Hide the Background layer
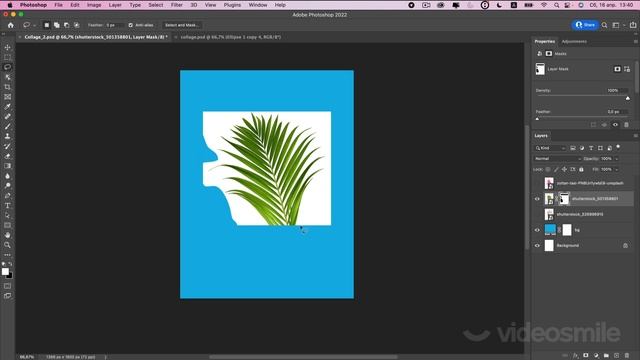Viewport: 640px width, 360px height. point(537,246)
